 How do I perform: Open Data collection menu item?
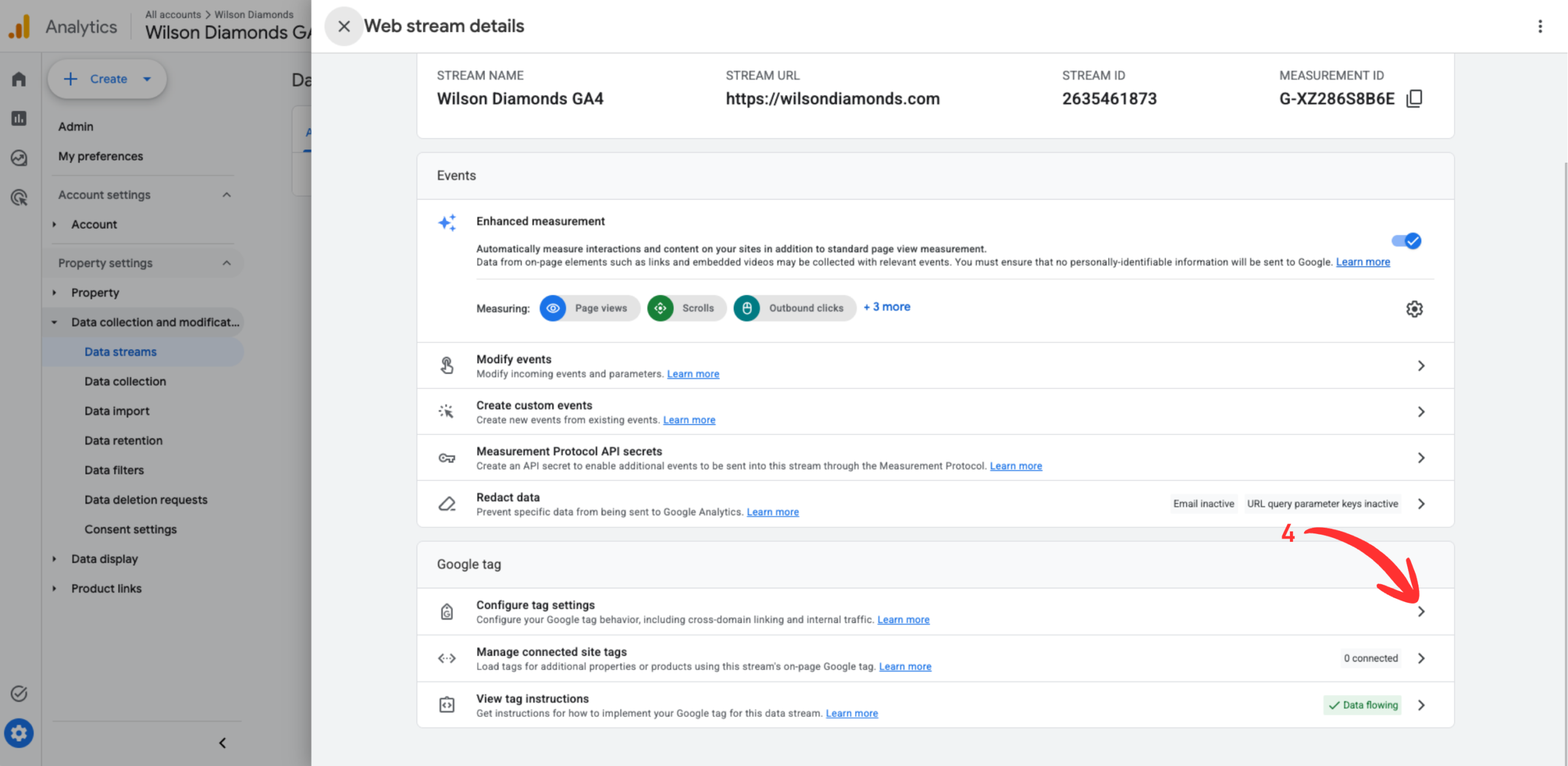125,381
